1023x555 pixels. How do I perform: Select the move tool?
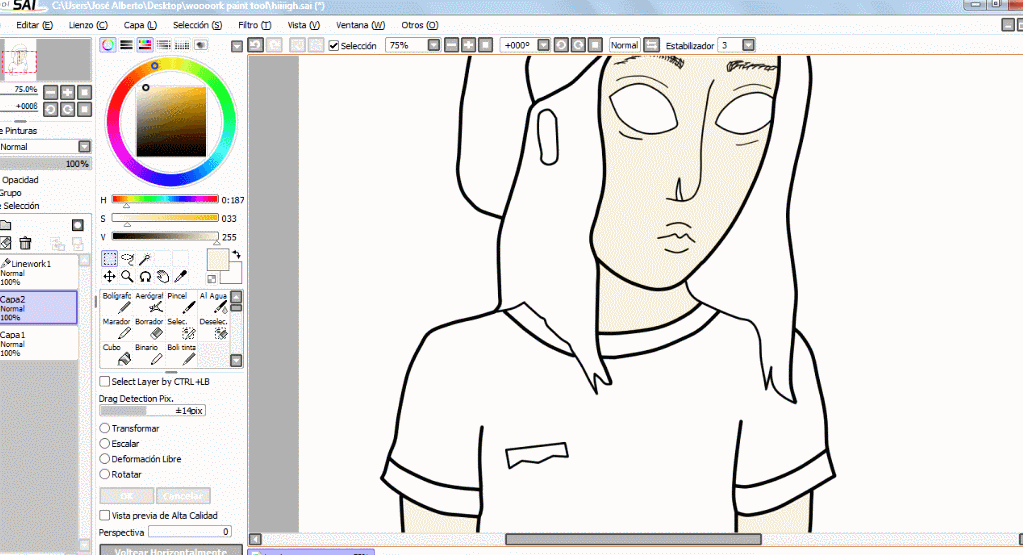pos(109,277)
